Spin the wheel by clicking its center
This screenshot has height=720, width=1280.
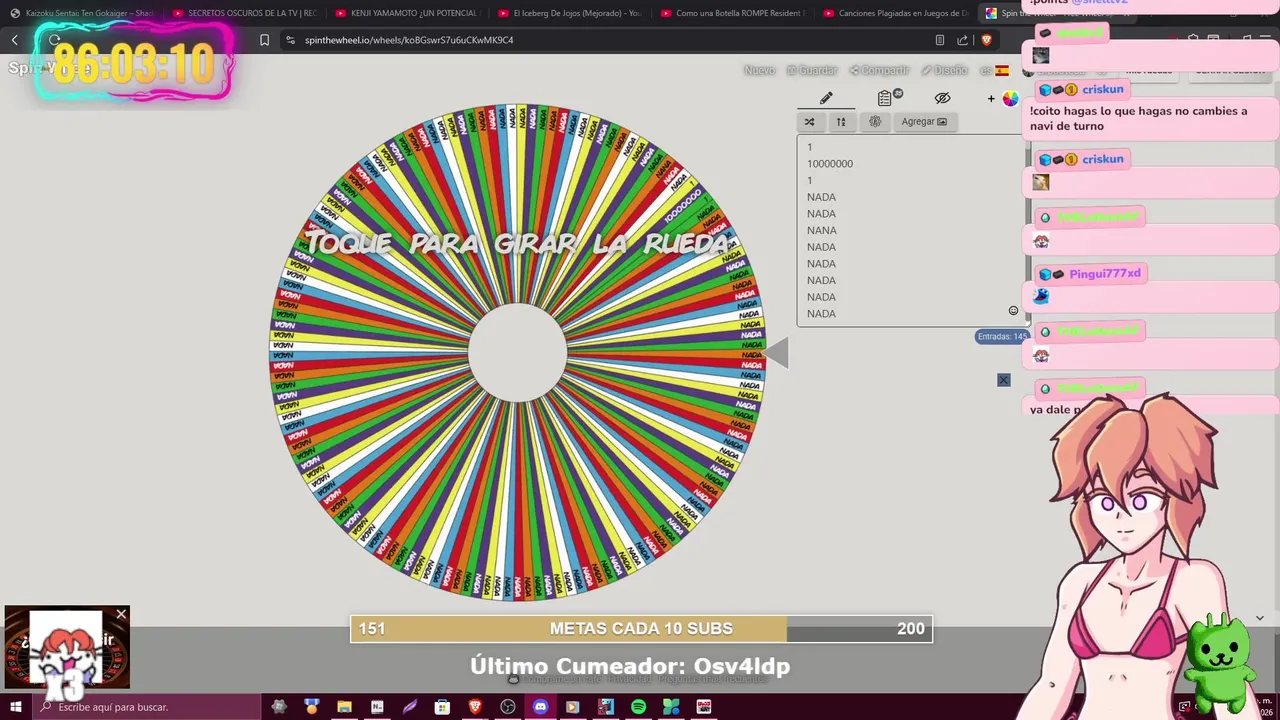click(x=517, y=352)
